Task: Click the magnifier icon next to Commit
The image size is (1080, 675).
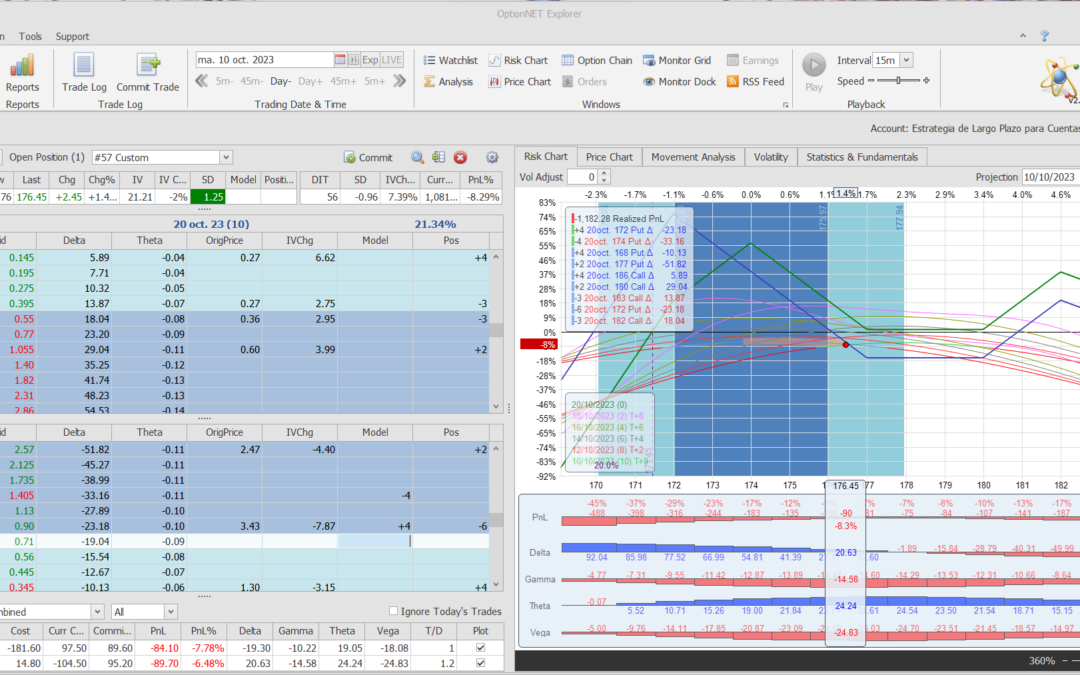Action: click(418, 157)
